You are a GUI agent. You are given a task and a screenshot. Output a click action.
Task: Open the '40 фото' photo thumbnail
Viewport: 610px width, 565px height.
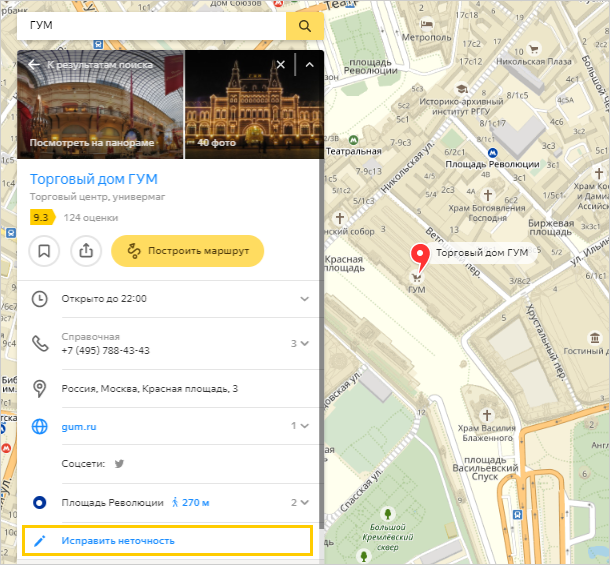click(x=250, y=104)
